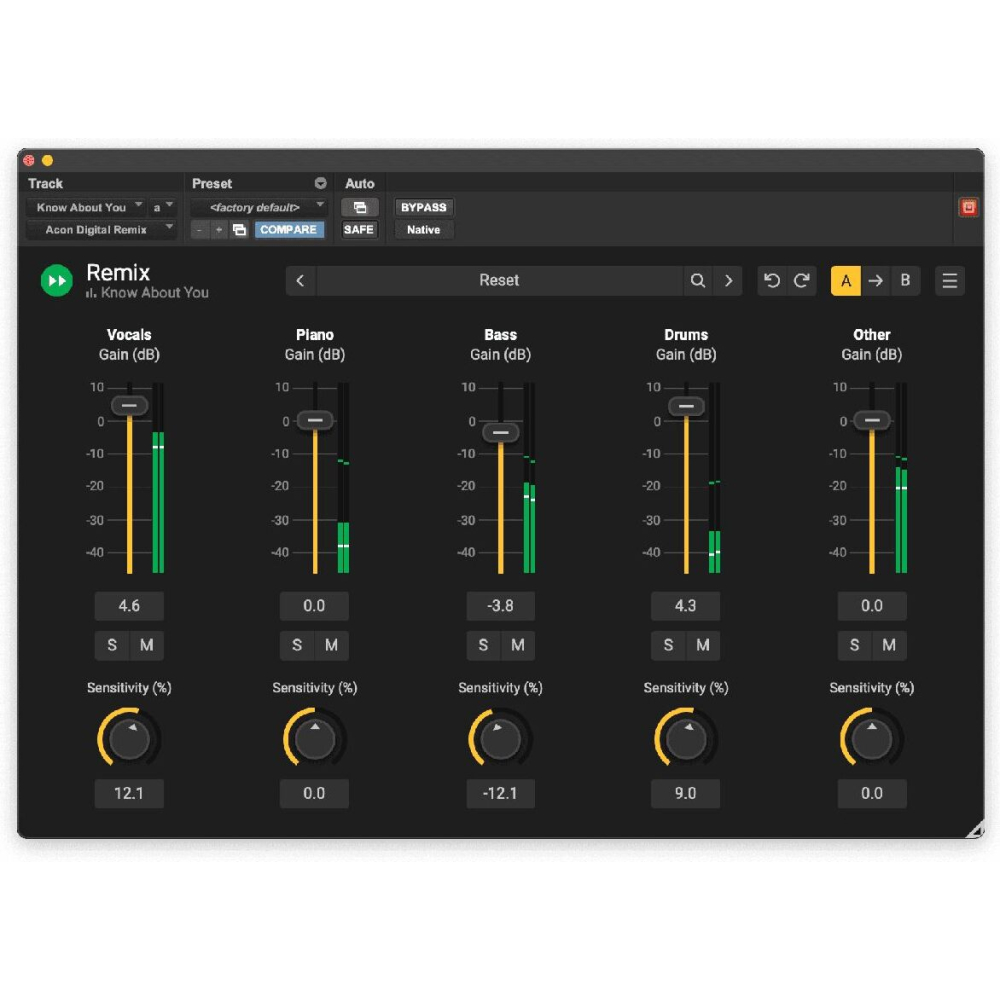The image size is (1000, 1000).
Task: Select the A settings slot
Action: click(846, 281)
